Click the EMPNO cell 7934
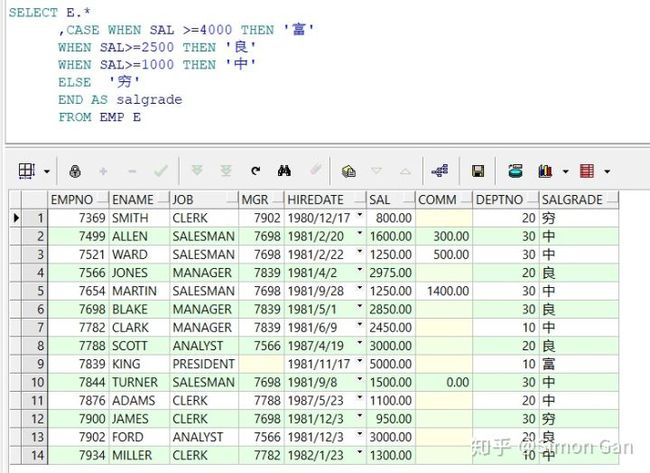 [78, 455]
